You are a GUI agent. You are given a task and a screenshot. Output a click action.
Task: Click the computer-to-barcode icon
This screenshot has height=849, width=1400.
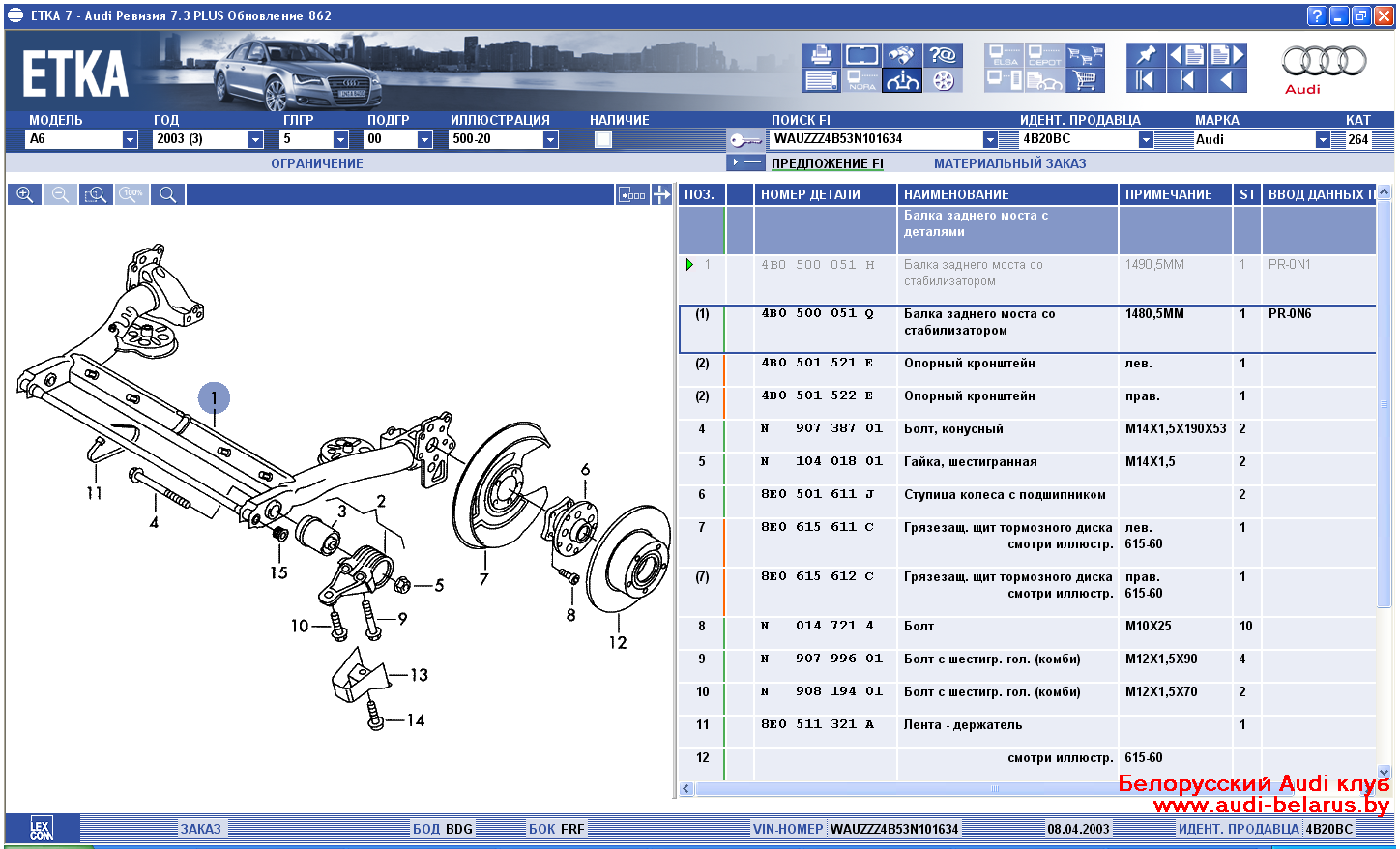pyautogui.click(x=1004, y=80)
